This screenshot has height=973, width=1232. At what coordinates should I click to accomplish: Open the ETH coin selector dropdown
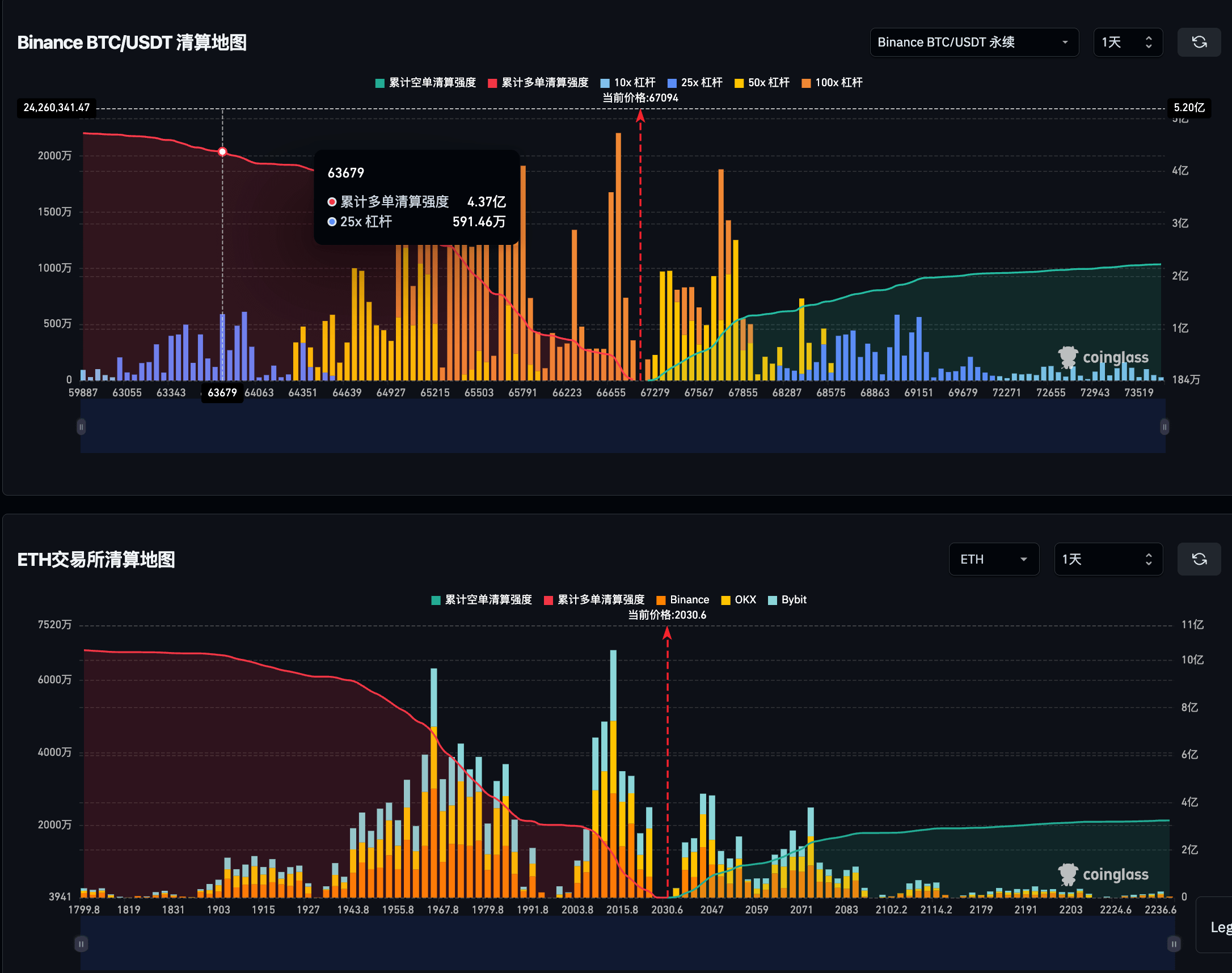click(993, 559)
